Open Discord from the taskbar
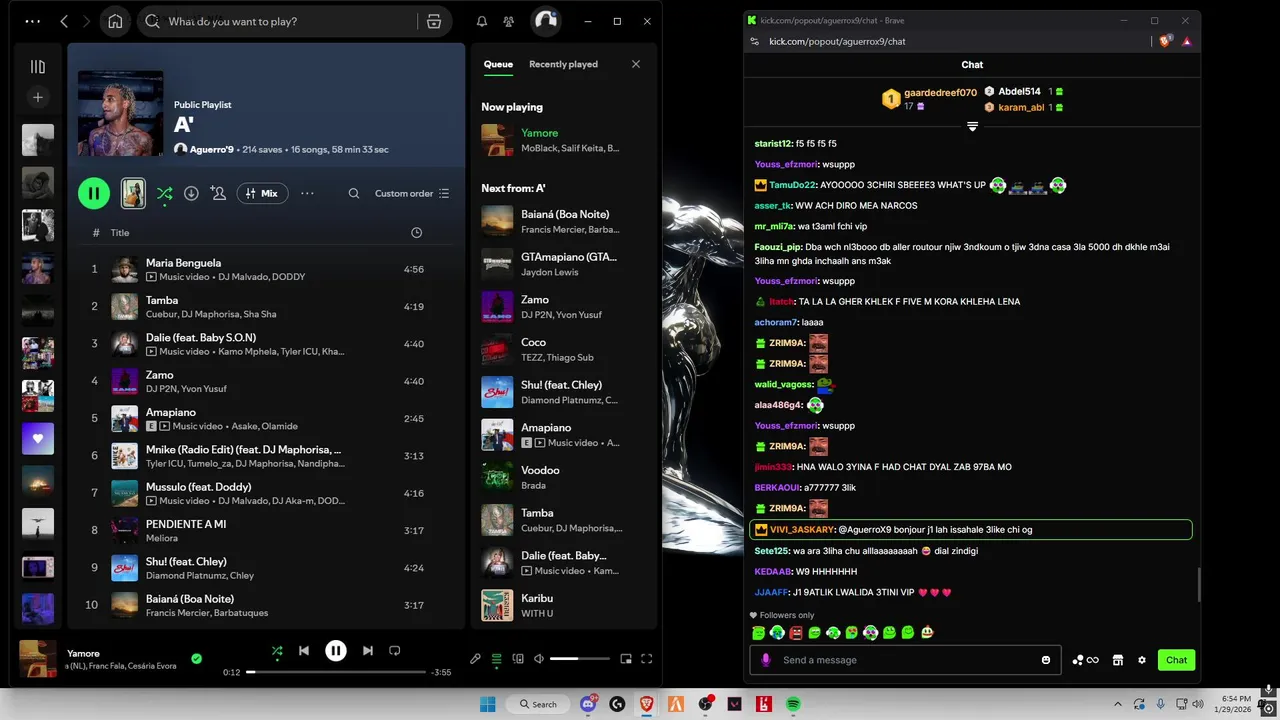 point(588,704)
